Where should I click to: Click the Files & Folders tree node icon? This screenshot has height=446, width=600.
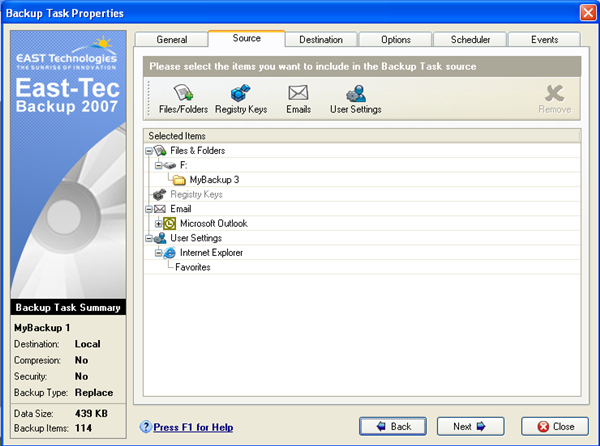[x=160, y=150]
